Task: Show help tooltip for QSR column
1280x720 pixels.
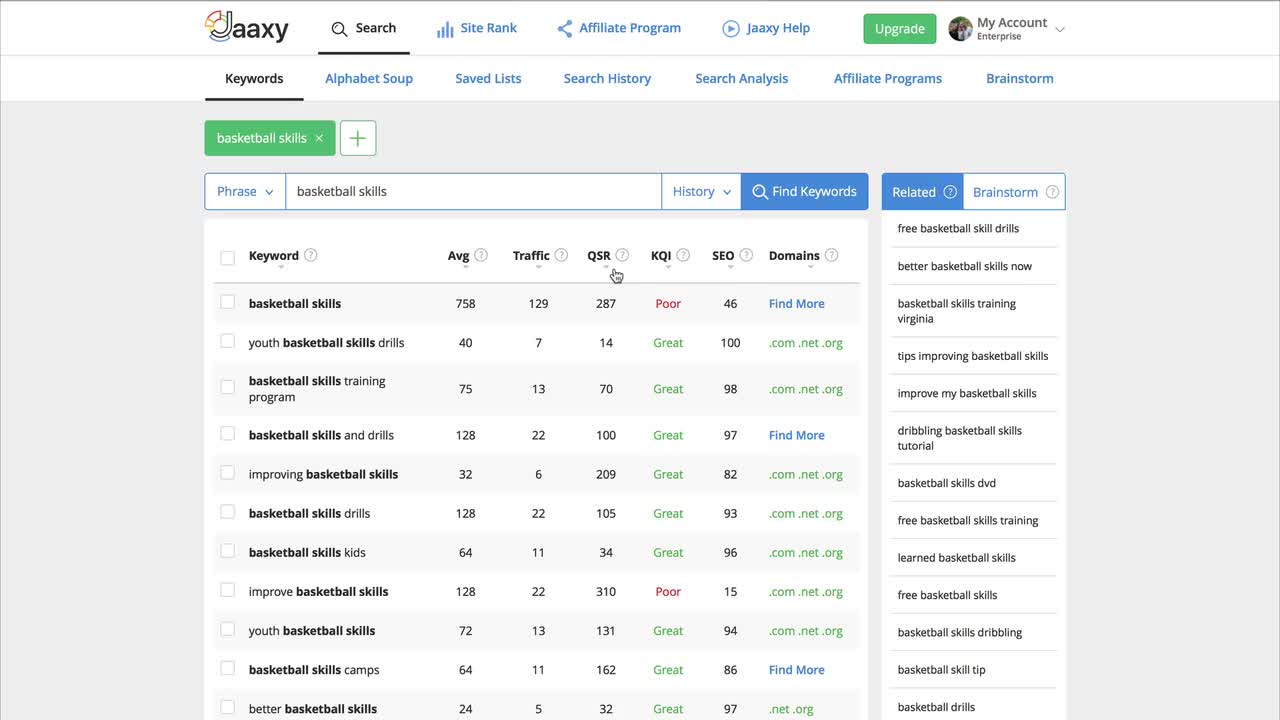Action: coord(622,255)
